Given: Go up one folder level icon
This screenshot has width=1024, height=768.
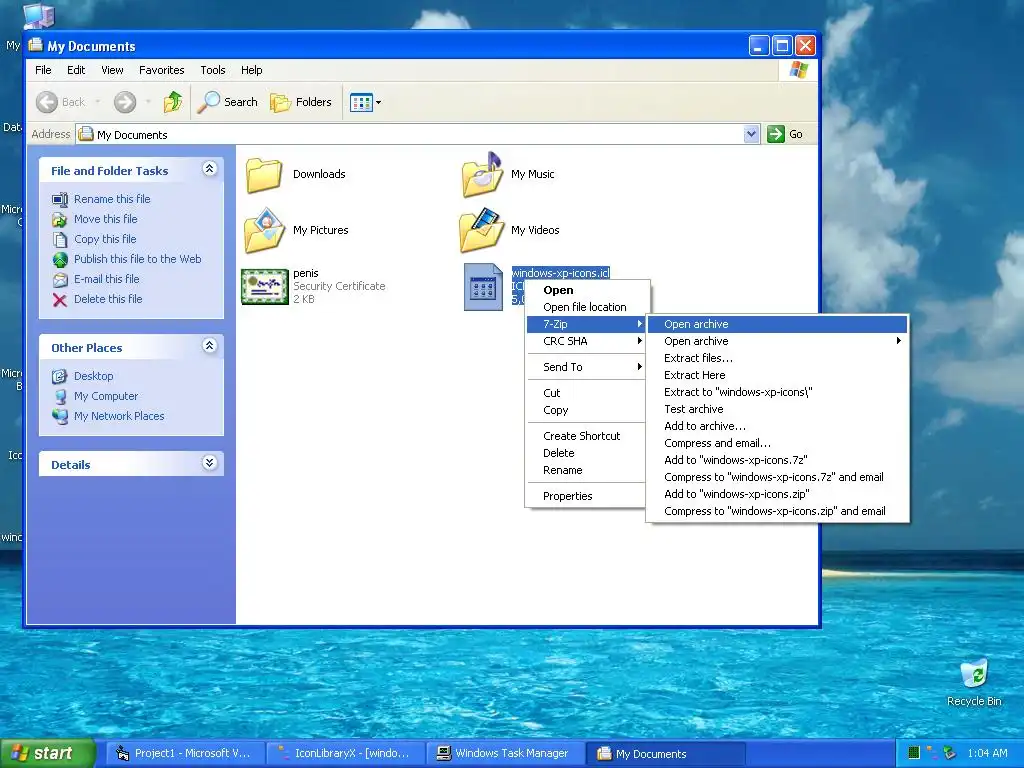Looking at the screenshot, I should click(173, 102).
